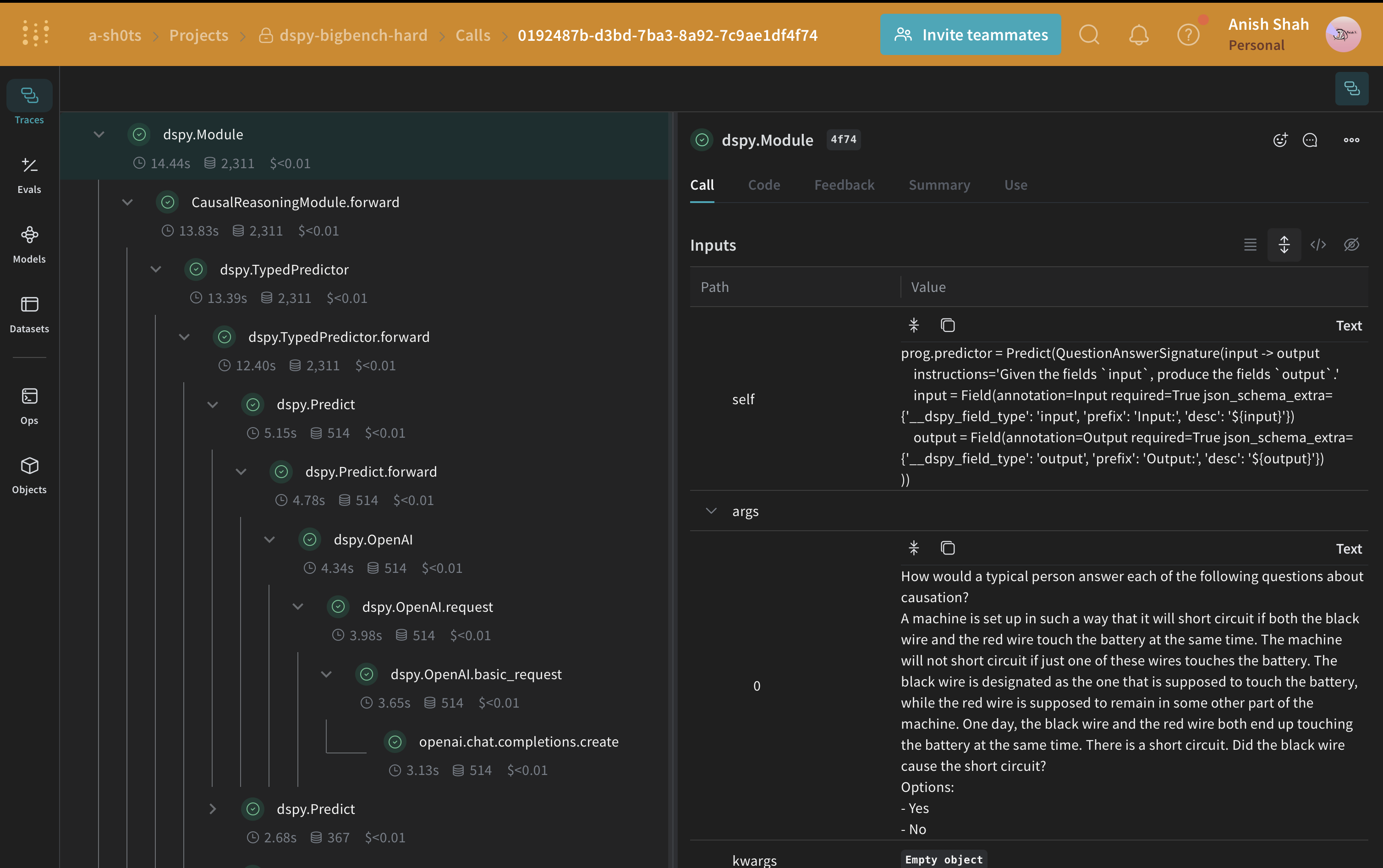Open the Datasets section
This screenshot has height=868, width=1383.
point(29,313)
